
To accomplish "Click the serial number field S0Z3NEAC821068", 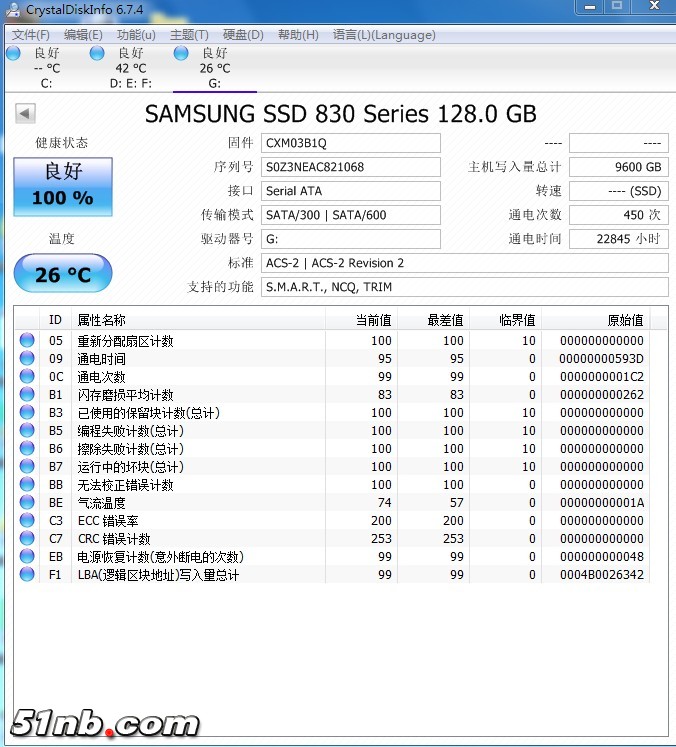I will (350, 167).
